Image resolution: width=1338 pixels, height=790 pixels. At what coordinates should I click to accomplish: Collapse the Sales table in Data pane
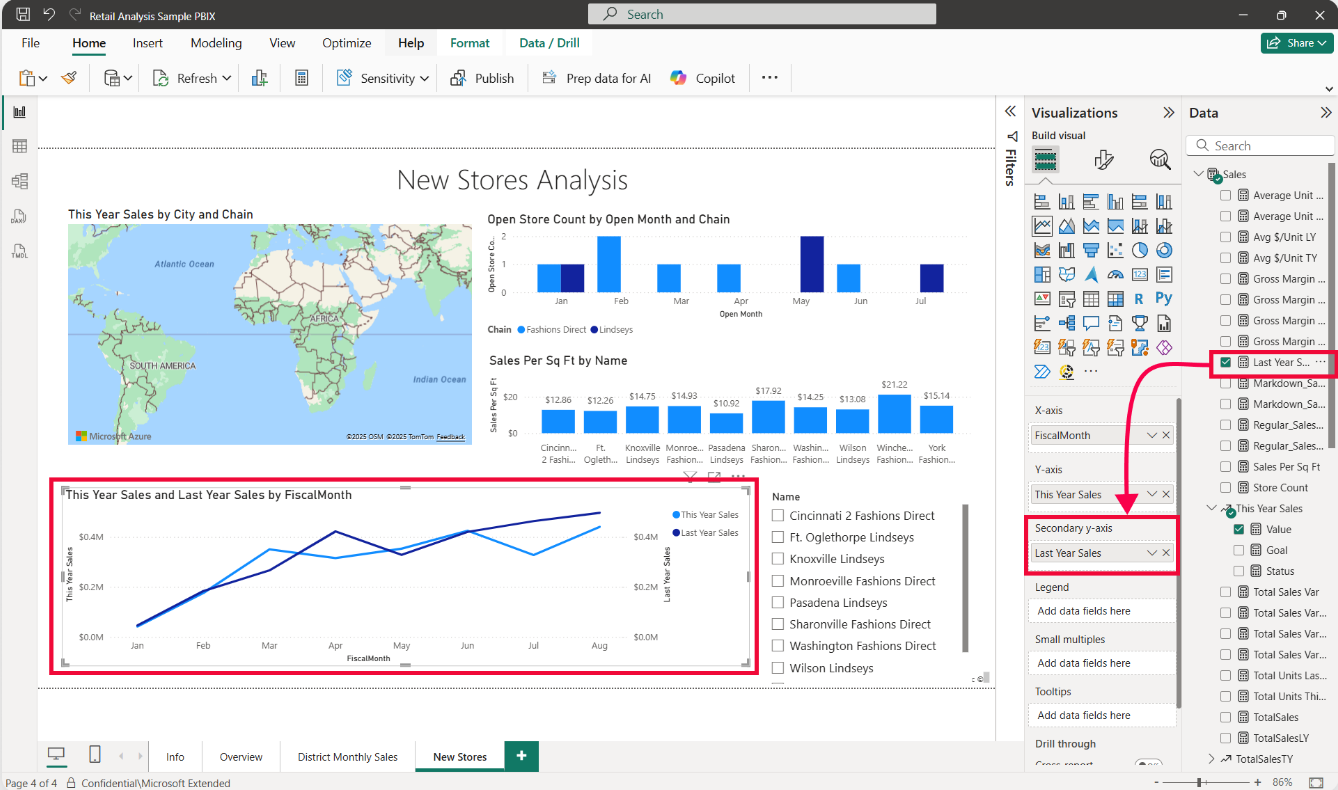[1198, 175]
